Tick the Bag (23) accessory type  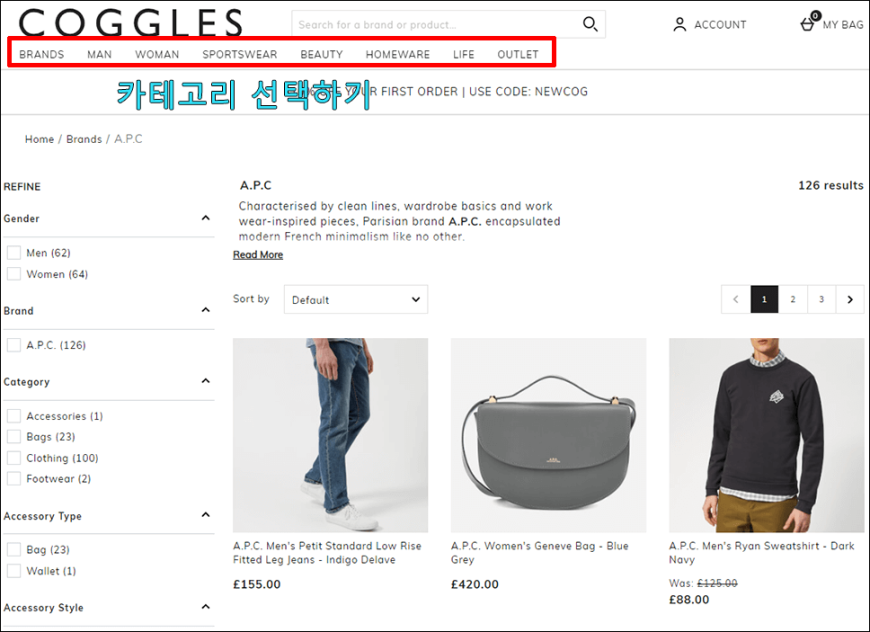point(14,549)
